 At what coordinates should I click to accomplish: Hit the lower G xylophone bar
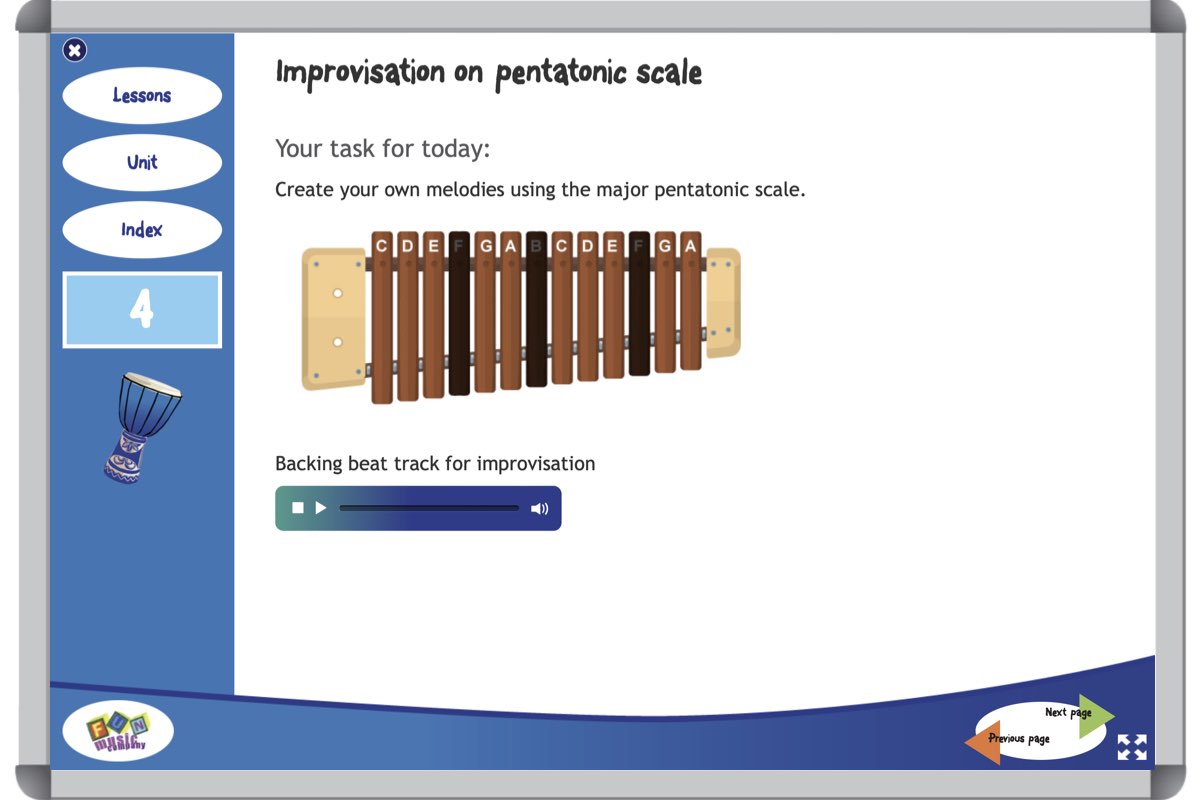[485, 320]
